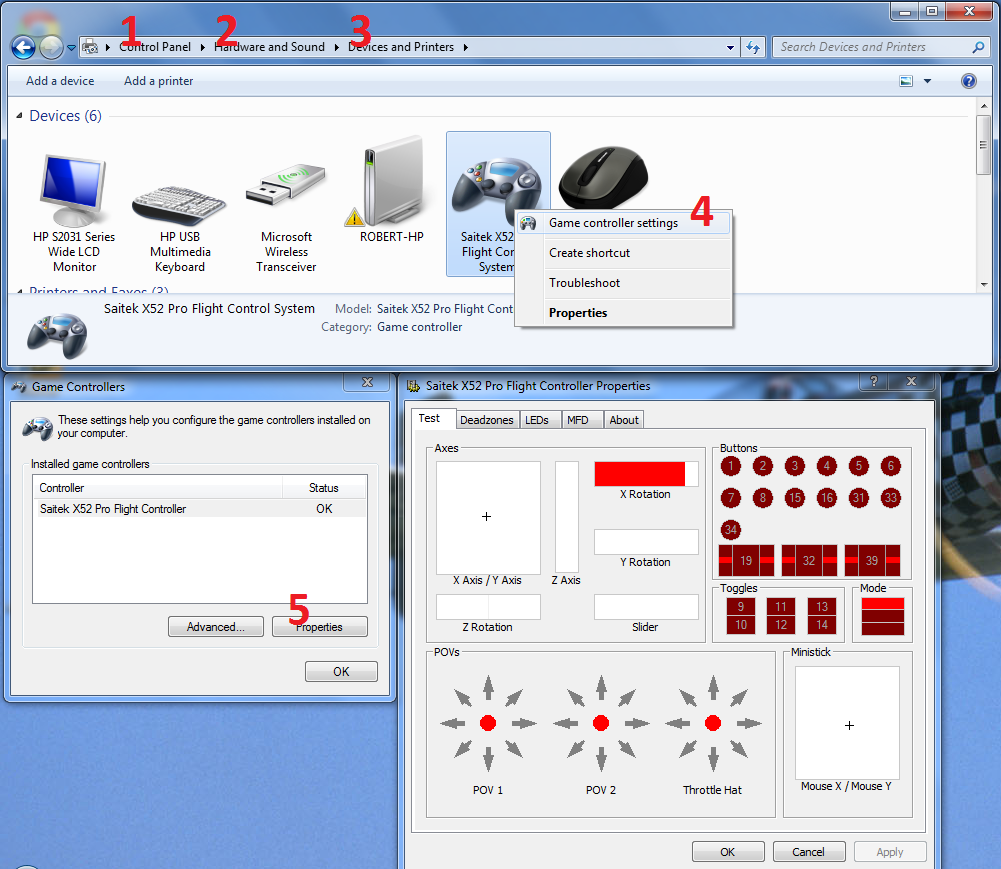The width and height of the screenshot is (1001, 869).
Task: Click Cancel in Saitek Properties dialog
Action: (809, 852)
